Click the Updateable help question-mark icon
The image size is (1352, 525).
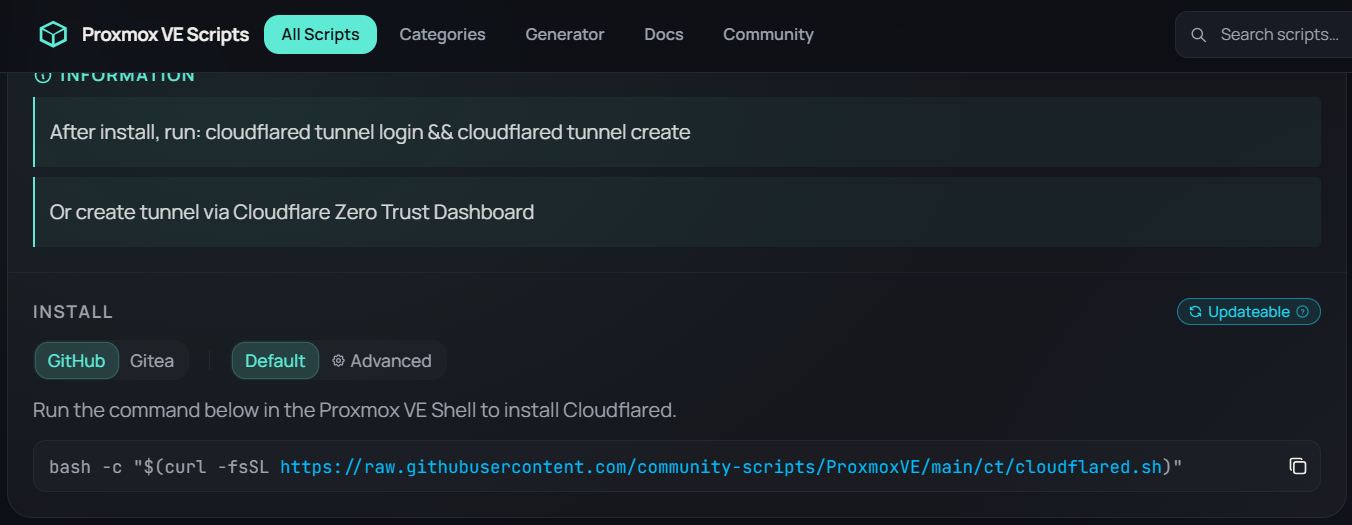coord(1302,312)
